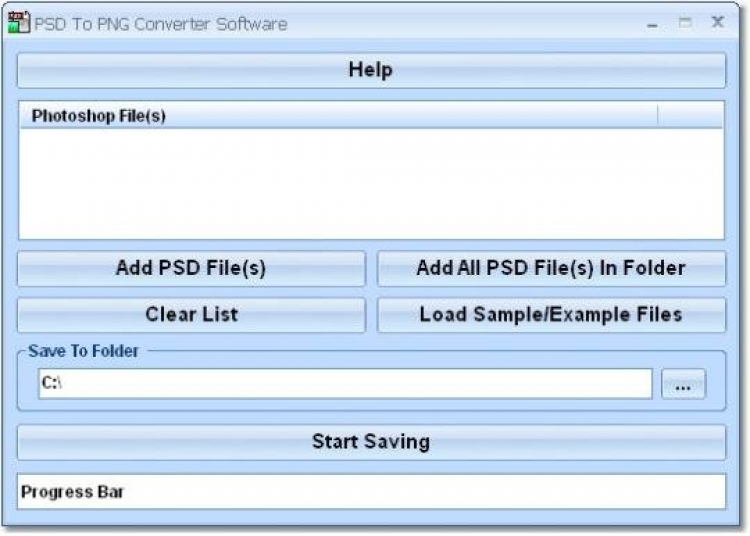Browse for folder with the ... button

(x=683, y=384)
